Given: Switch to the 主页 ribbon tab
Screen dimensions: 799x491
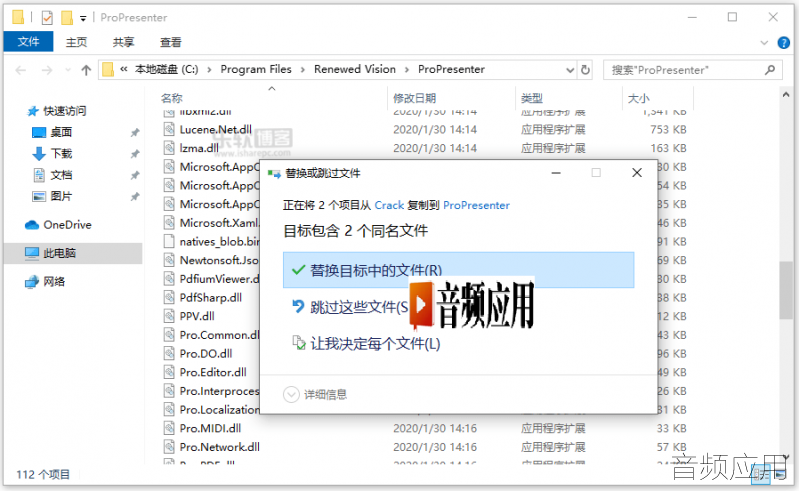Looking at the screenshot, I should point(76,42).
